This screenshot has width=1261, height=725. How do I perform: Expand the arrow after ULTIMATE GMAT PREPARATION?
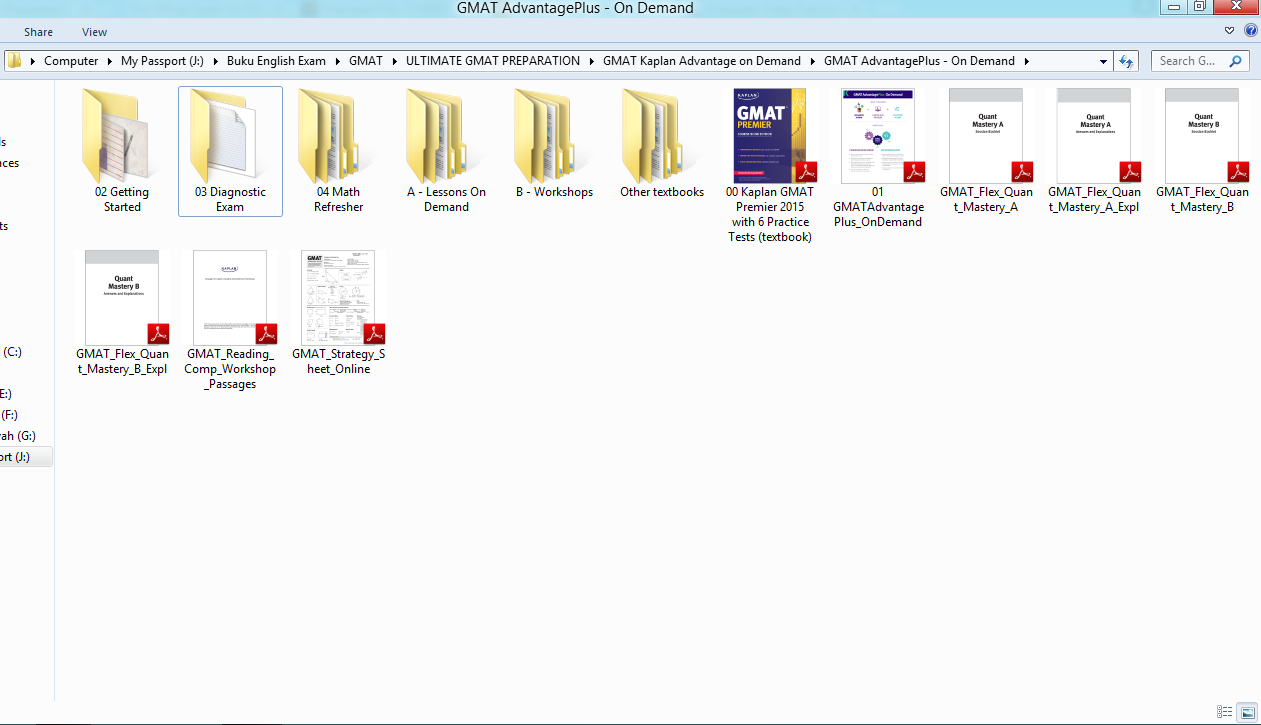592,61
